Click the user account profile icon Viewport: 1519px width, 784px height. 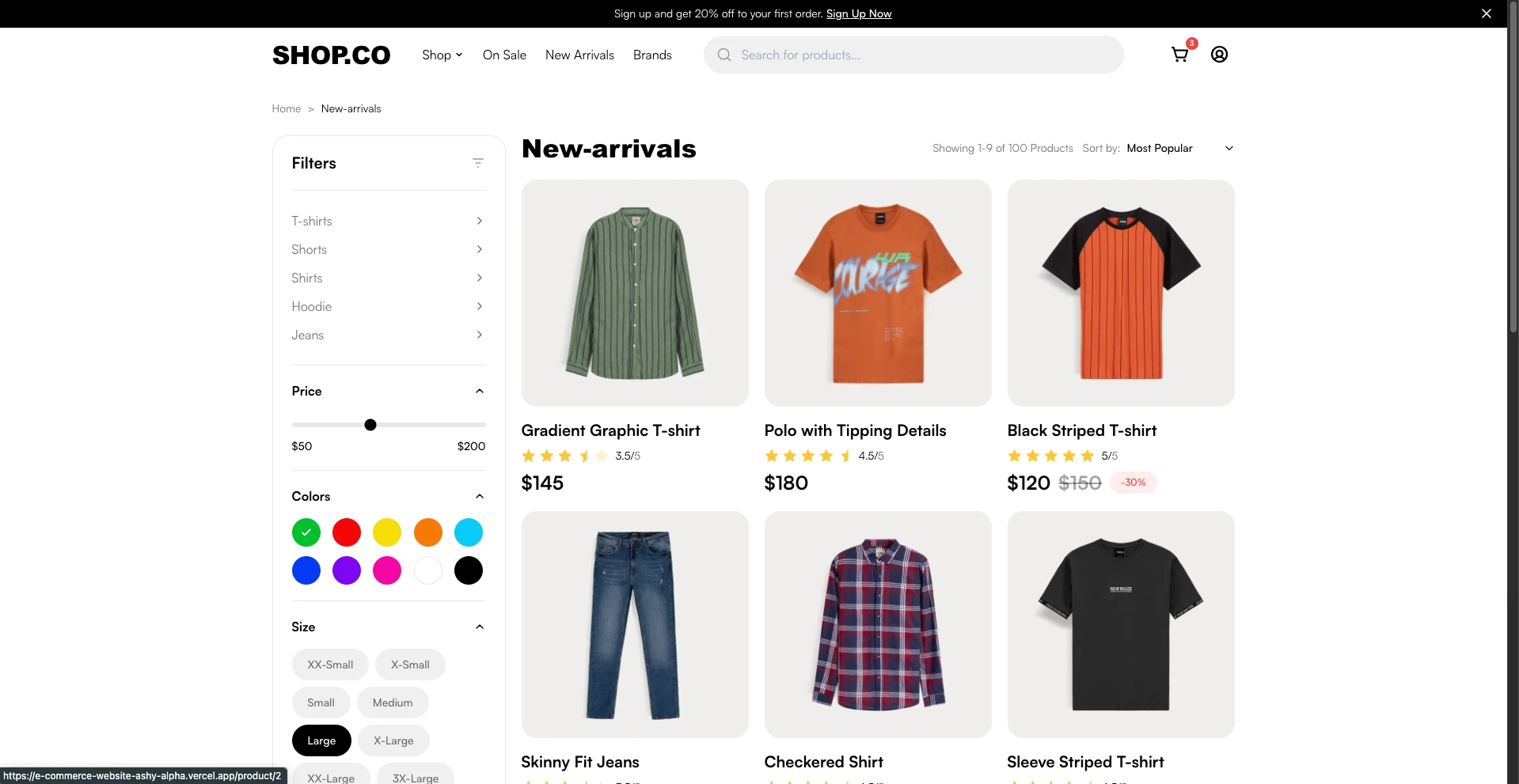coord(1219,55)
